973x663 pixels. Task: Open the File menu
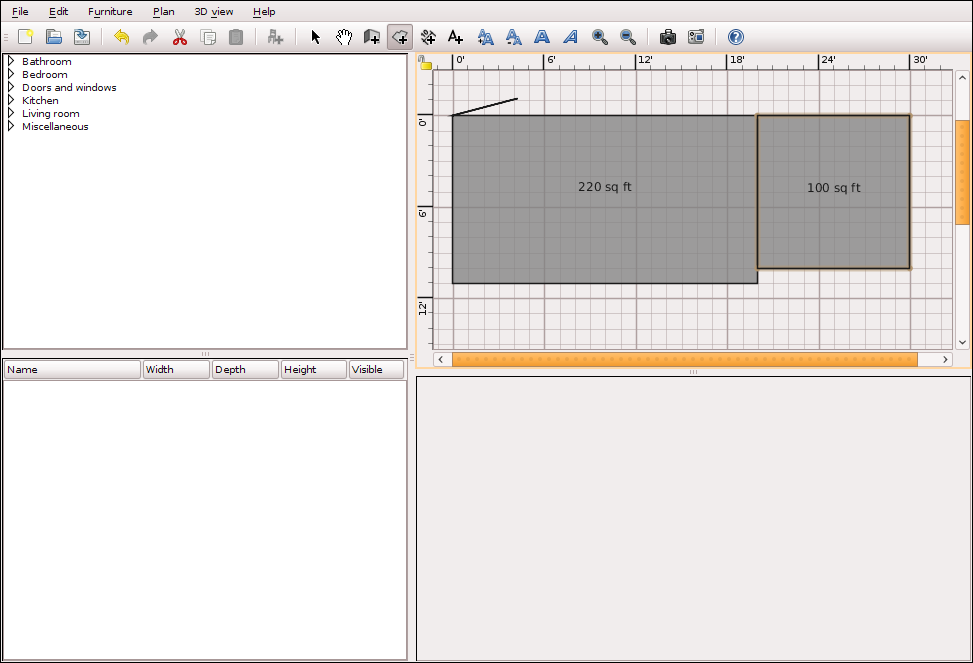pos(20,11)
